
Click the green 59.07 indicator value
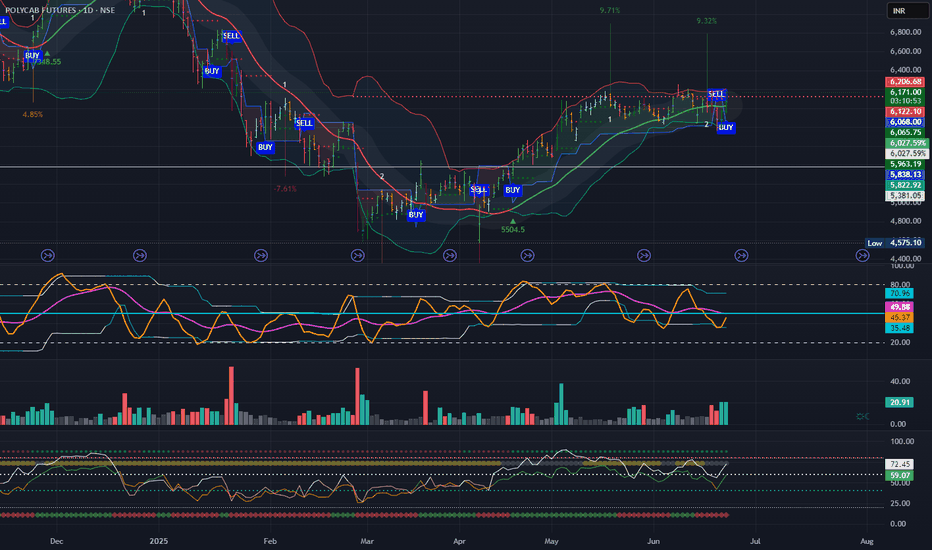[899, 475]
